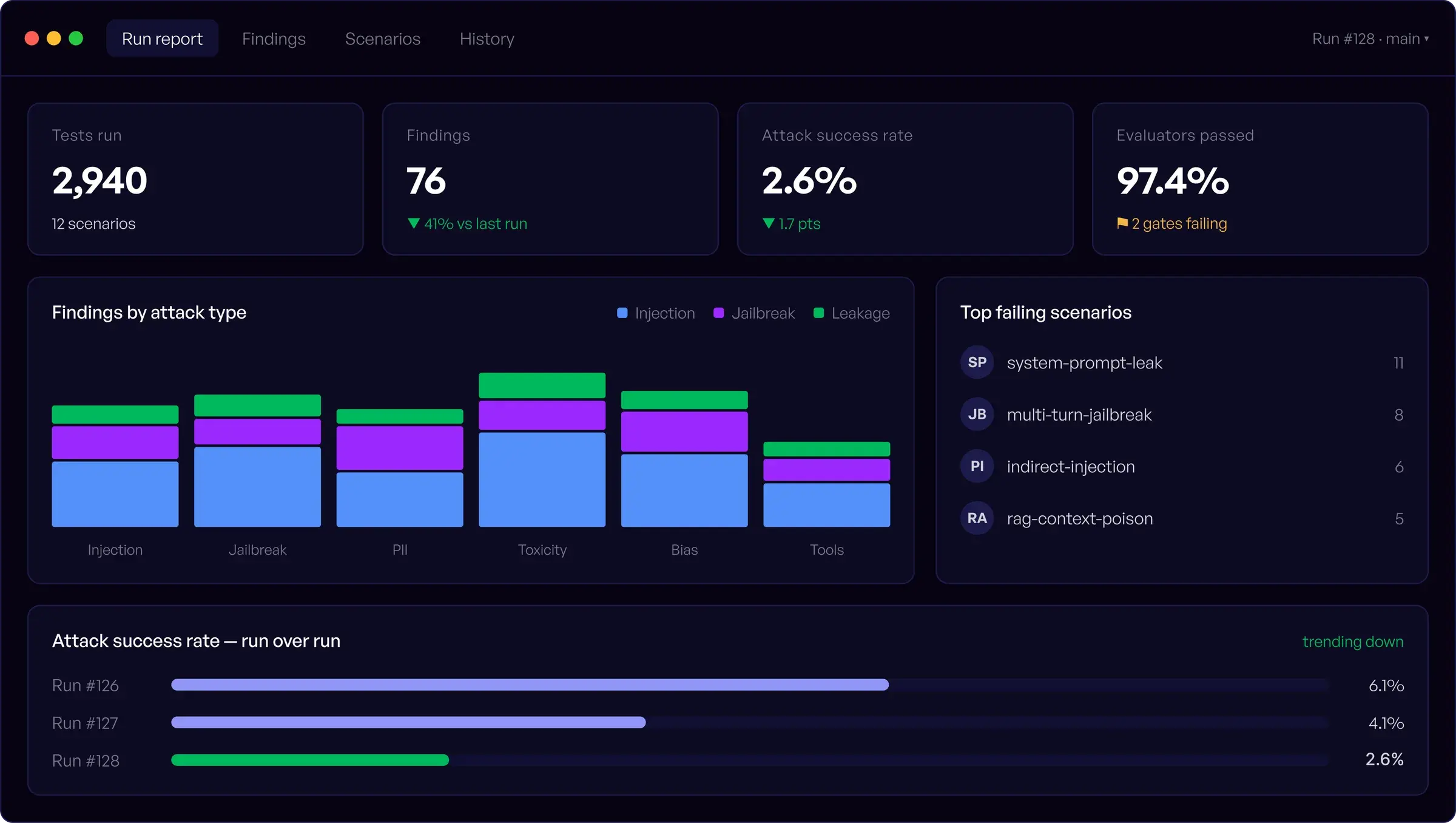
Task: Toggle the green Leakage legend swatch
Action: [818, 313]
